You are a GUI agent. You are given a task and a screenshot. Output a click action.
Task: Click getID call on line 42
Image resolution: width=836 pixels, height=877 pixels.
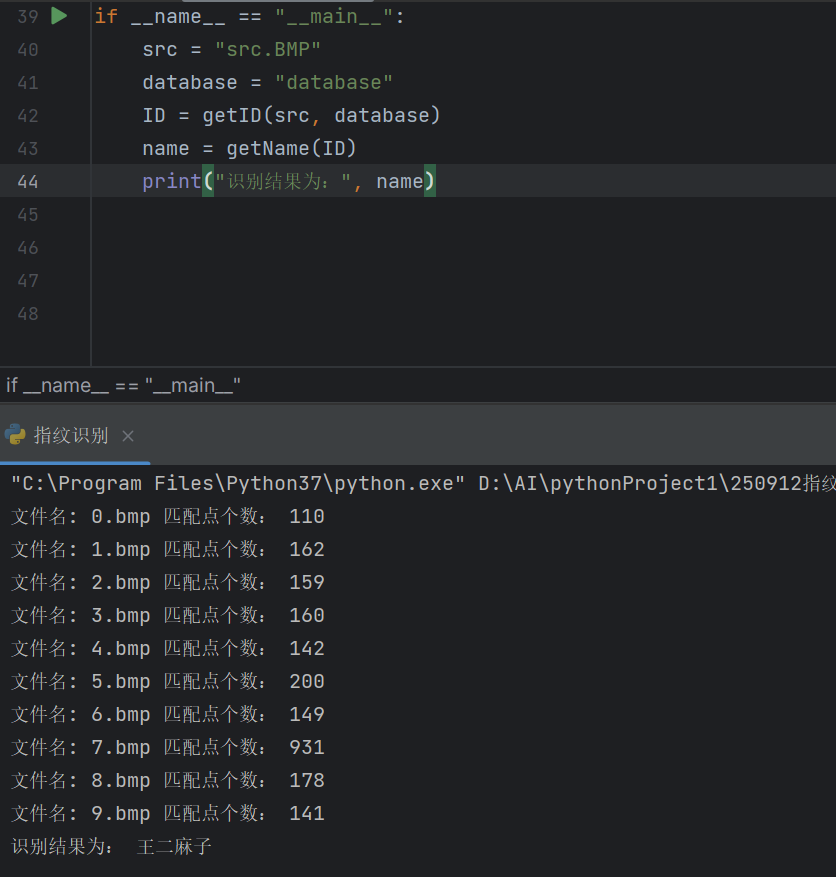(x=321, y=115)
